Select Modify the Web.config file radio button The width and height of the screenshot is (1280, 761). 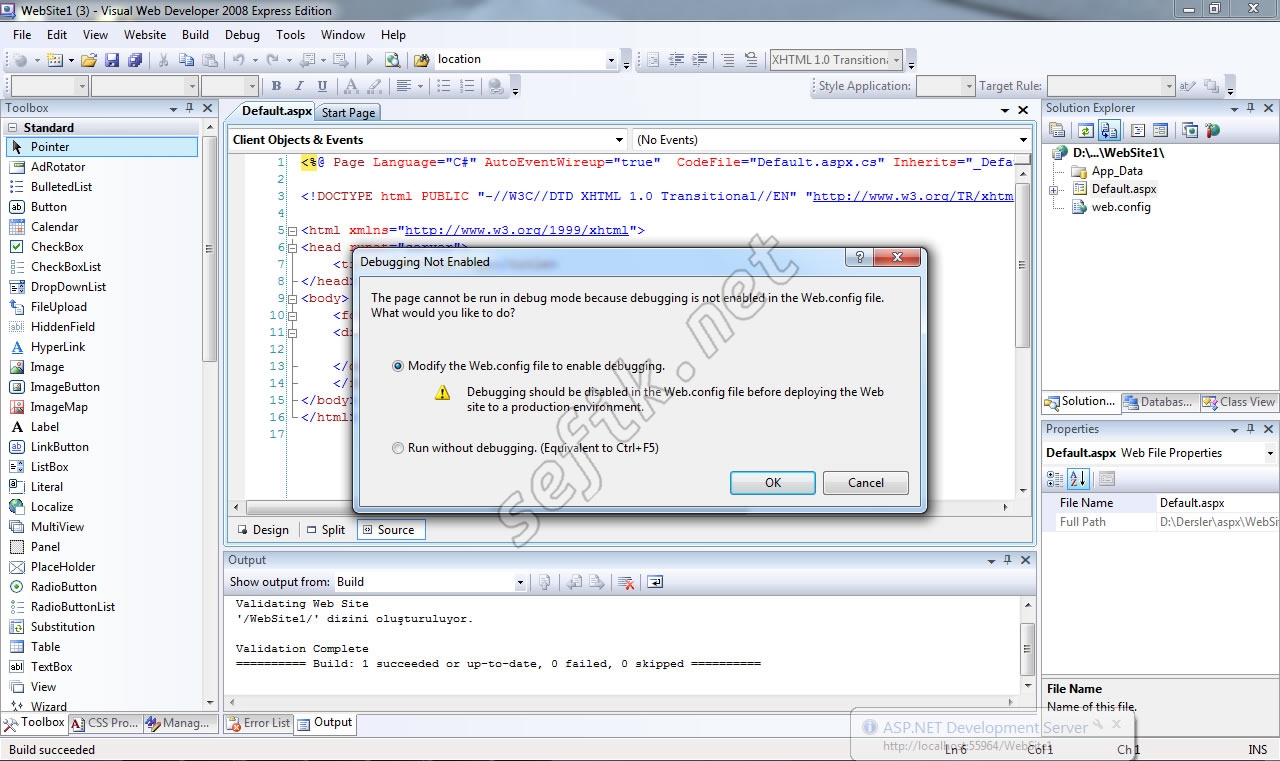click(398, 366)
